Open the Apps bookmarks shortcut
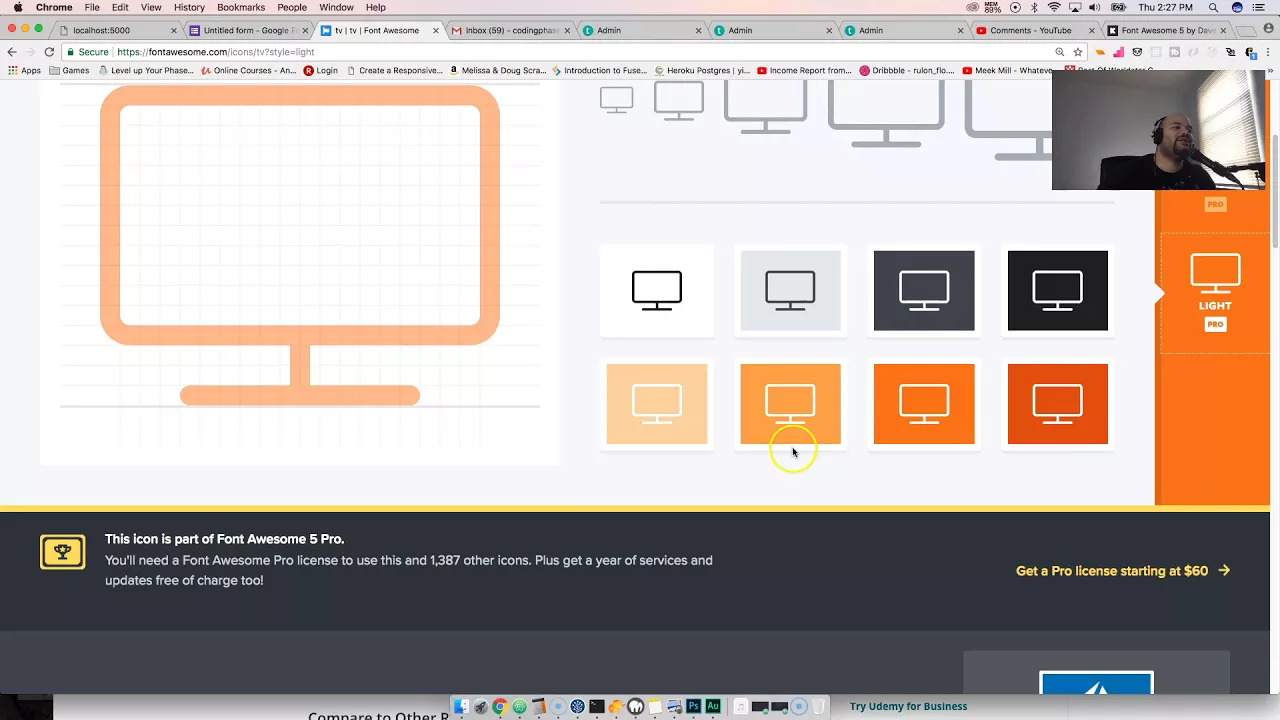The height and width of the screenshot is (720, 1280). [24, 70]
